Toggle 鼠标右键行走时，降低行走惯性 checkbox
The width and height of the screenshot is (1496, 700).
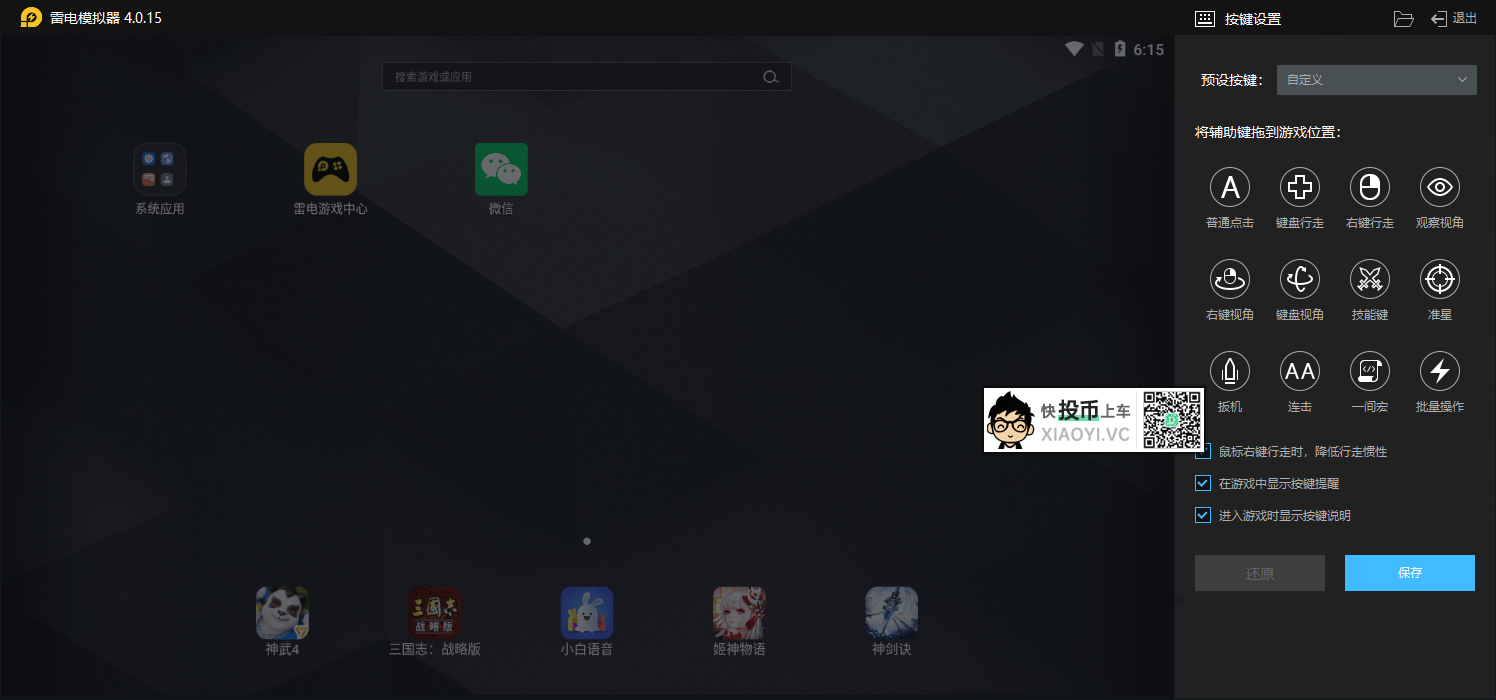(x=1203, y=451)
